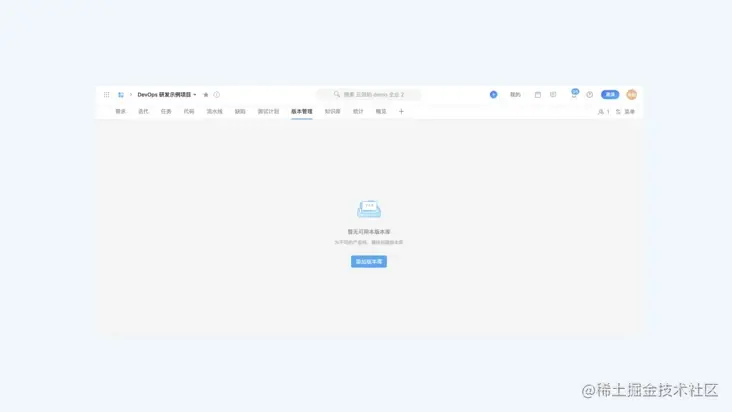Click the project info circle icon
732x412 pixels.
pyautogui.click(x=217, y=95)
